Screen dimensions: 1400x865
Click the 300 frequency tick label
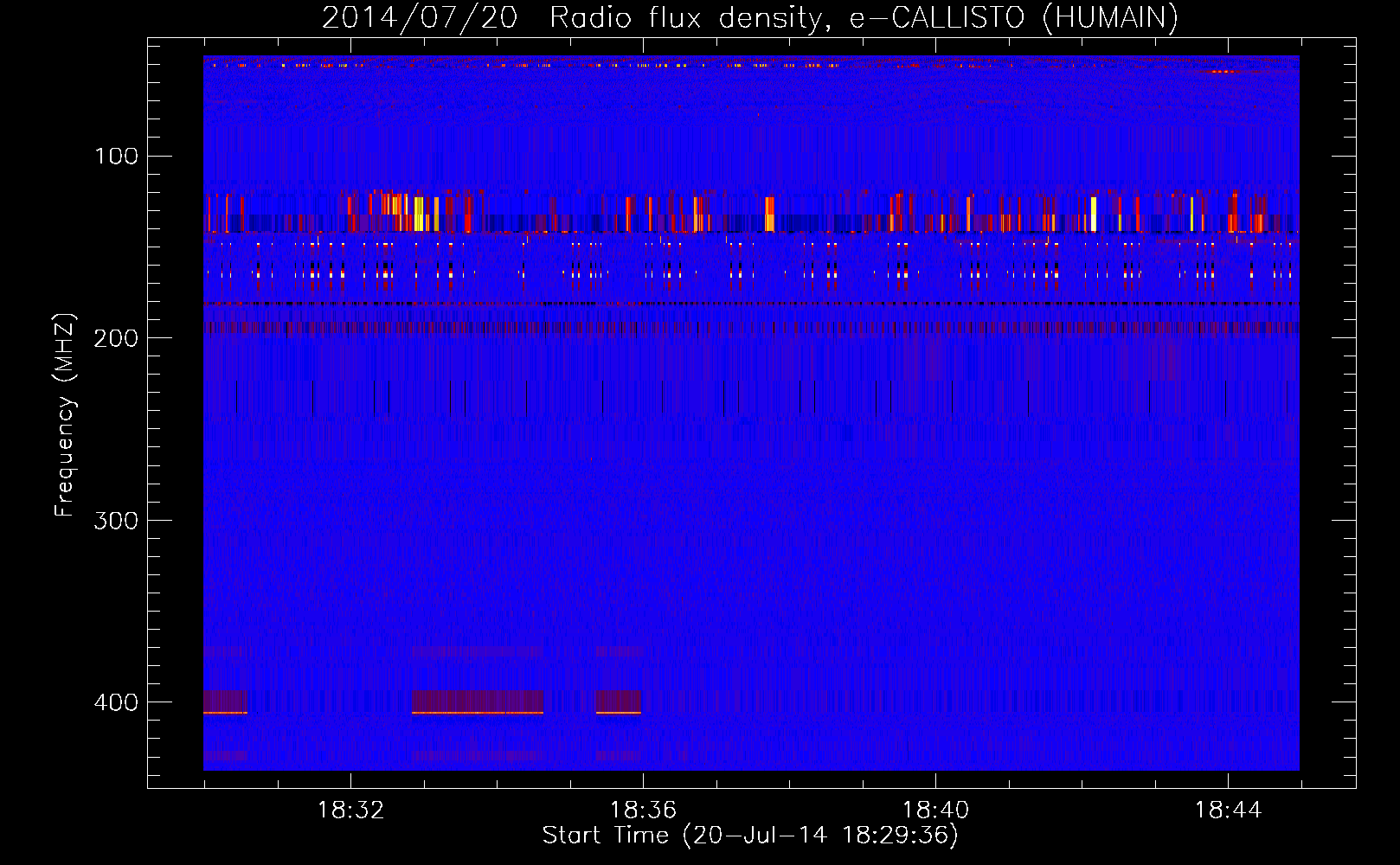tap(117, 520)
